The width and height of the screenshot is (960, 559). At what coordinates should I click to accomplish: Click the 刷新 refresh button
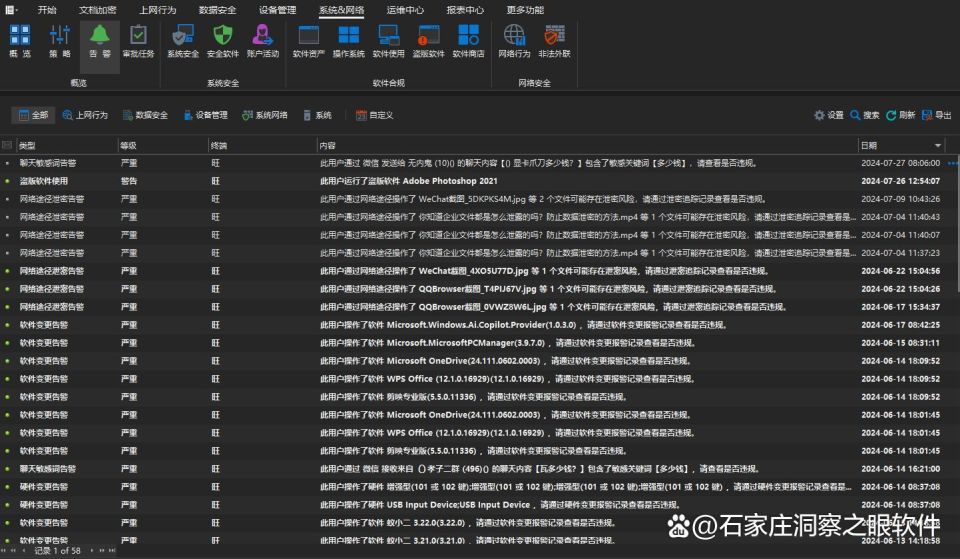[900, 115]
